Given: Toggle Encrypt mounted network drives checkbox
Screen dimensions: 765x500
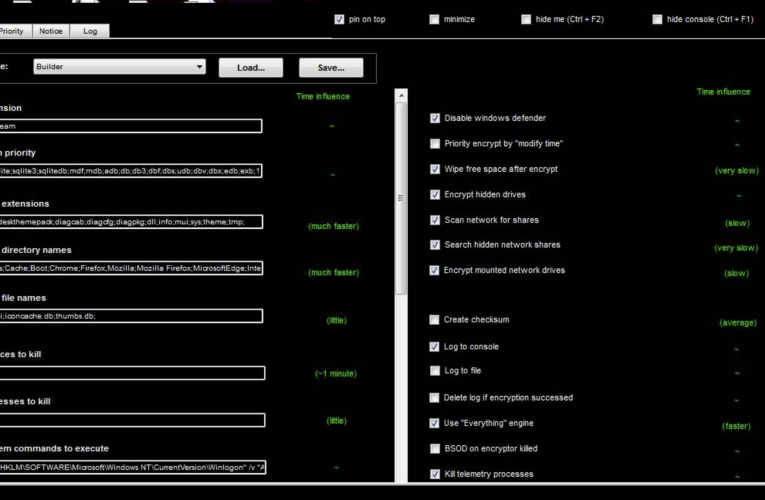Looking at the screenshot, I should 434,270.
